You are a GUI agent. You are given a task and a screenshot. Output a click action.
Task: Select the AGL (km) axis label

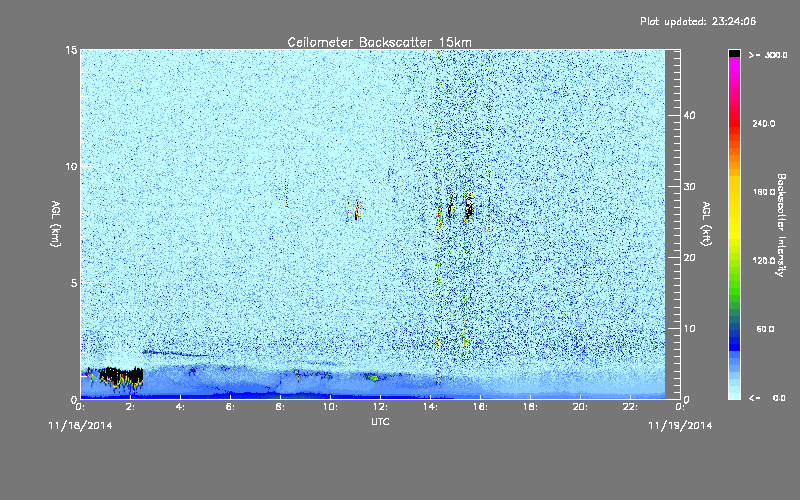(x=56, y=223)
